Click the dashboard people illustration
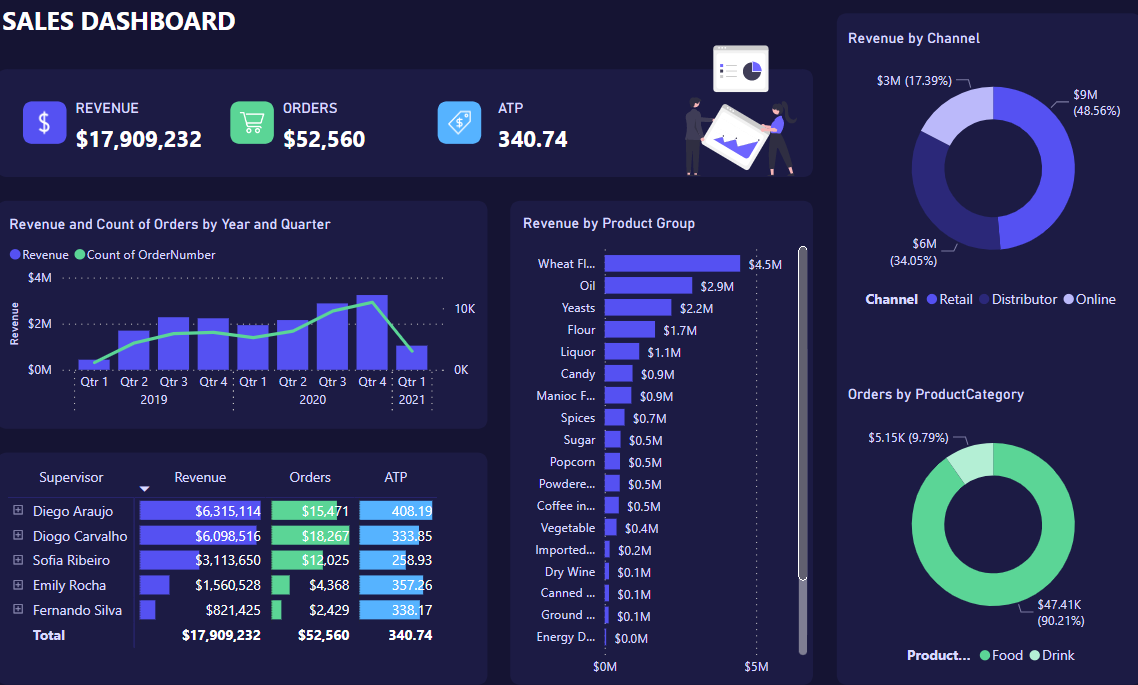Screen dimensions: 1138x685 click(x=738, y=112)
